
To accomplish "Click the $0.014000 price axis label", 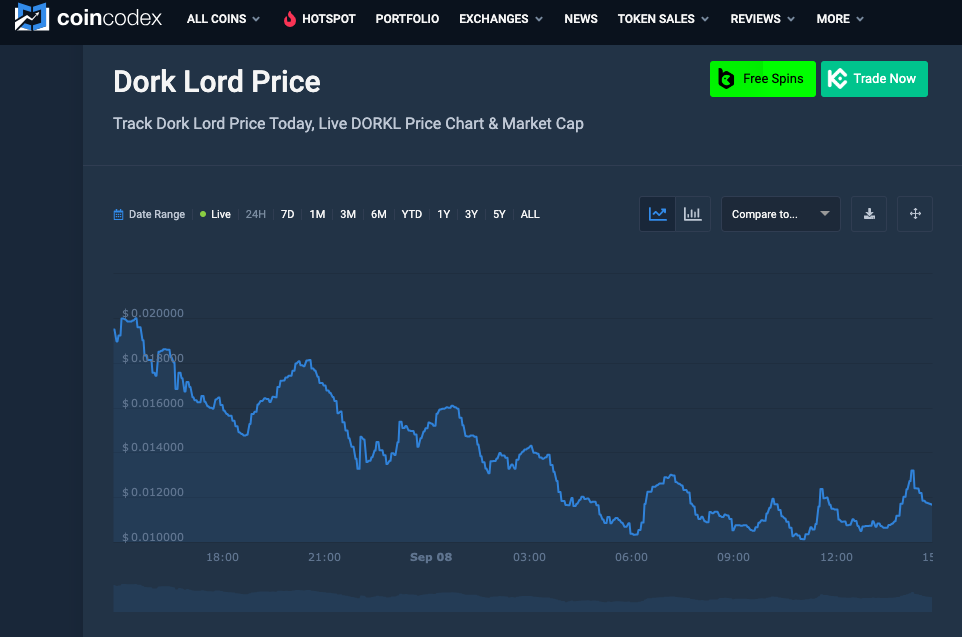I will tap(153, 447).
